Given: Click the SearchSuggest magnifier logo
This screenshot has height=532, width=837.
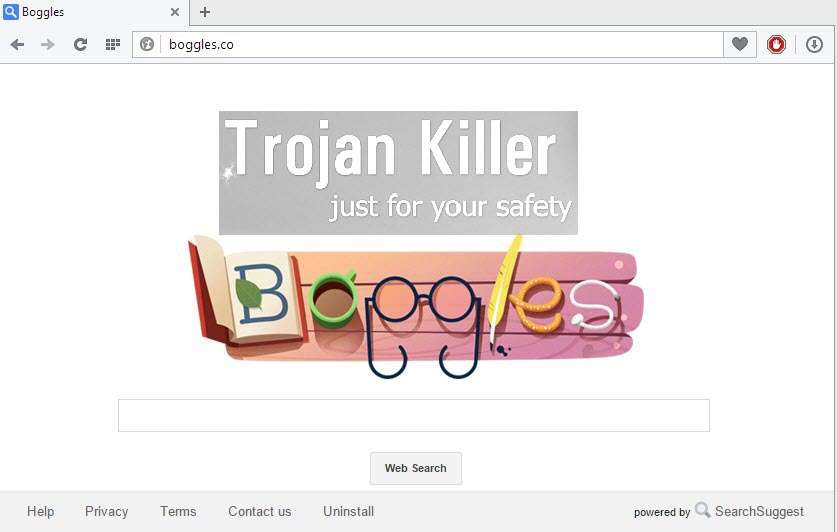Looking at the screenshot, I should pos(703,510).
